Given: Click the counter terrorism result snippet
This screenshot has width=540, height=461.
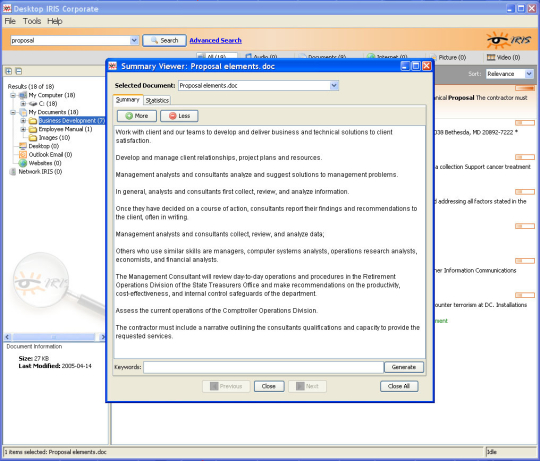Looking at the screenshot, I should pyautogui.click(x=481, y=305).
